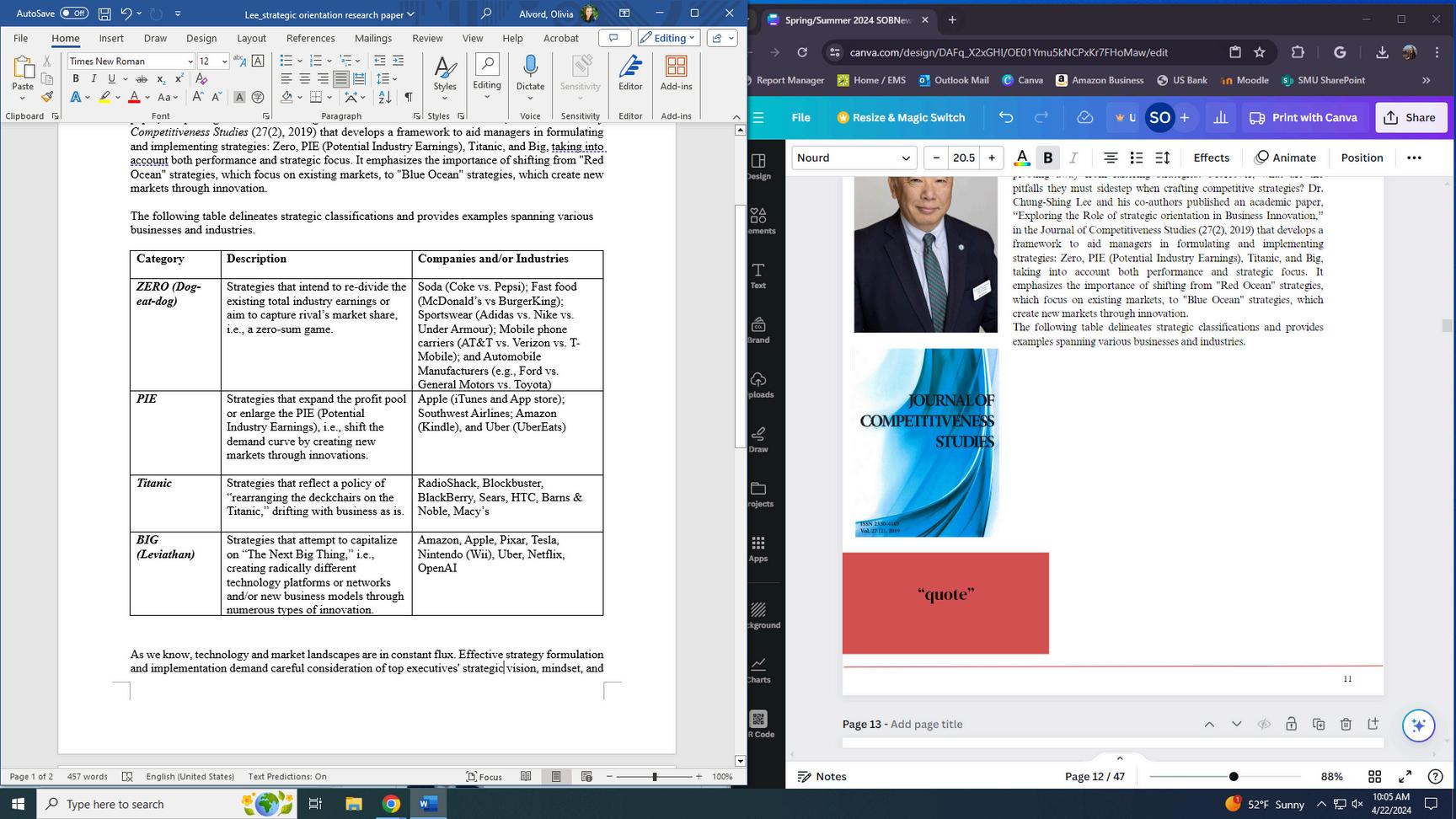Expand the Styles gallery dropdown

(x=445, y=99)
